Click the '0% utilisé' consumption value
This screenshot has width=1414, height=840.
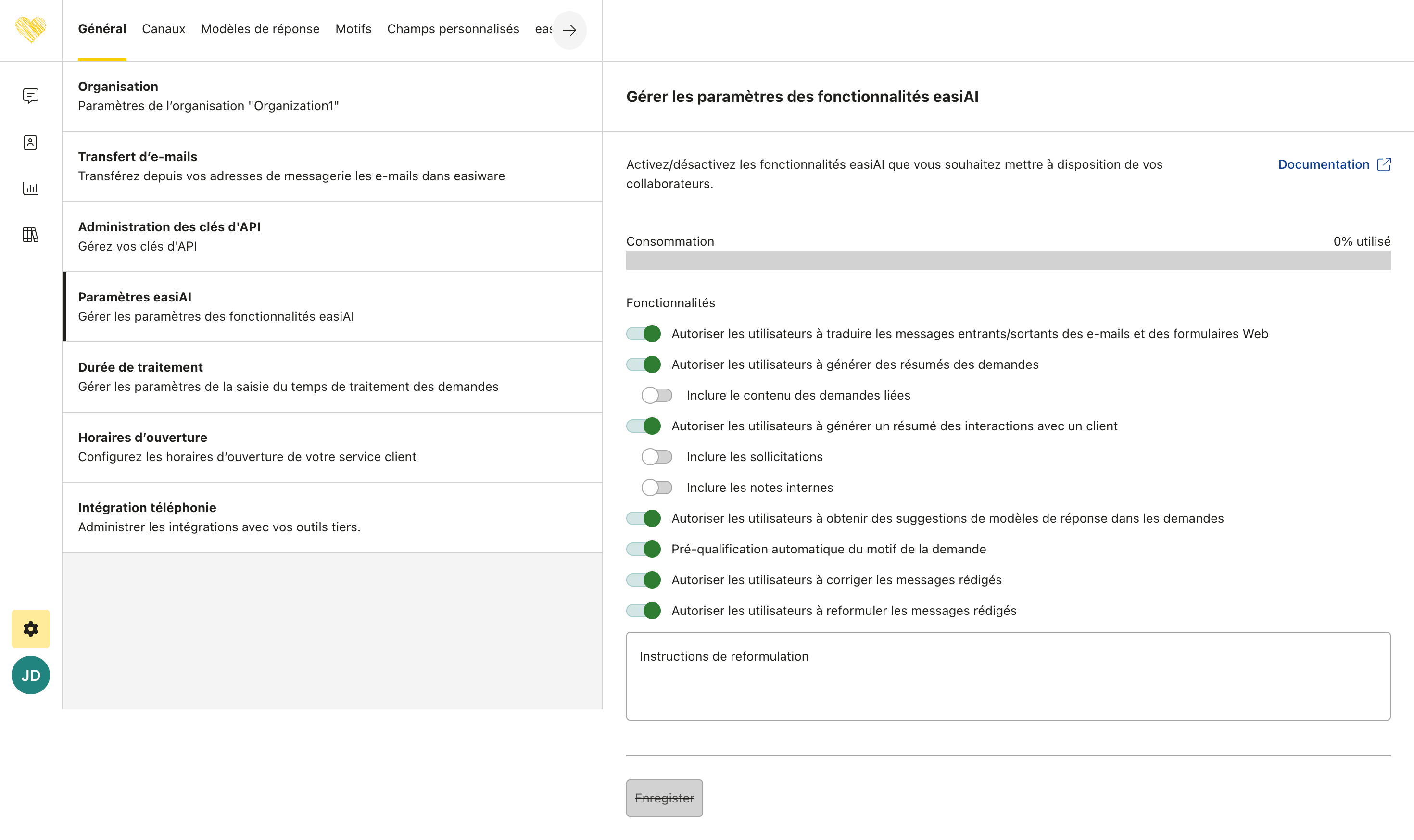click(x=1362, y=241)
